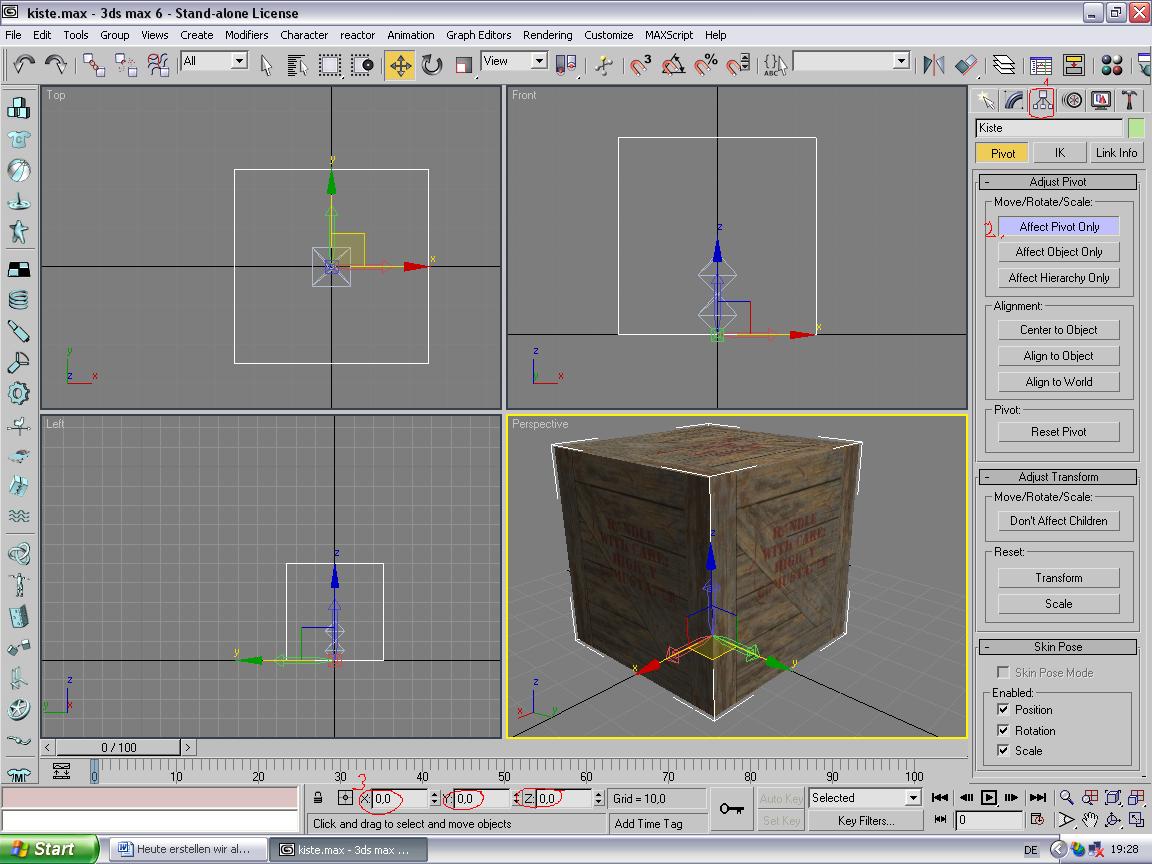The height and width of the screenshot is (864, 1152).
Task: Play the animation
Action: pos(989,798)
